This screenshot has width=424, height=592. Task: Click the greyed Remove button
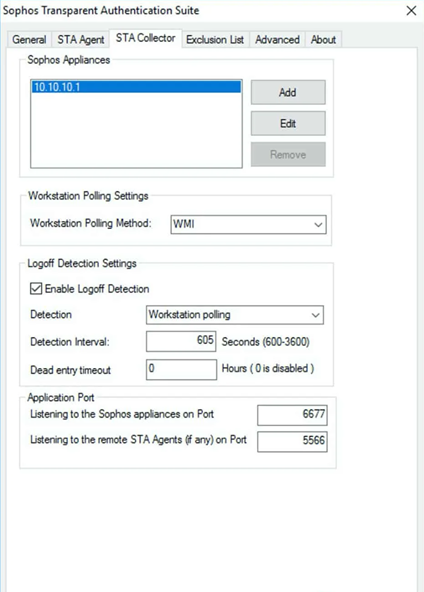pos(288,154)
